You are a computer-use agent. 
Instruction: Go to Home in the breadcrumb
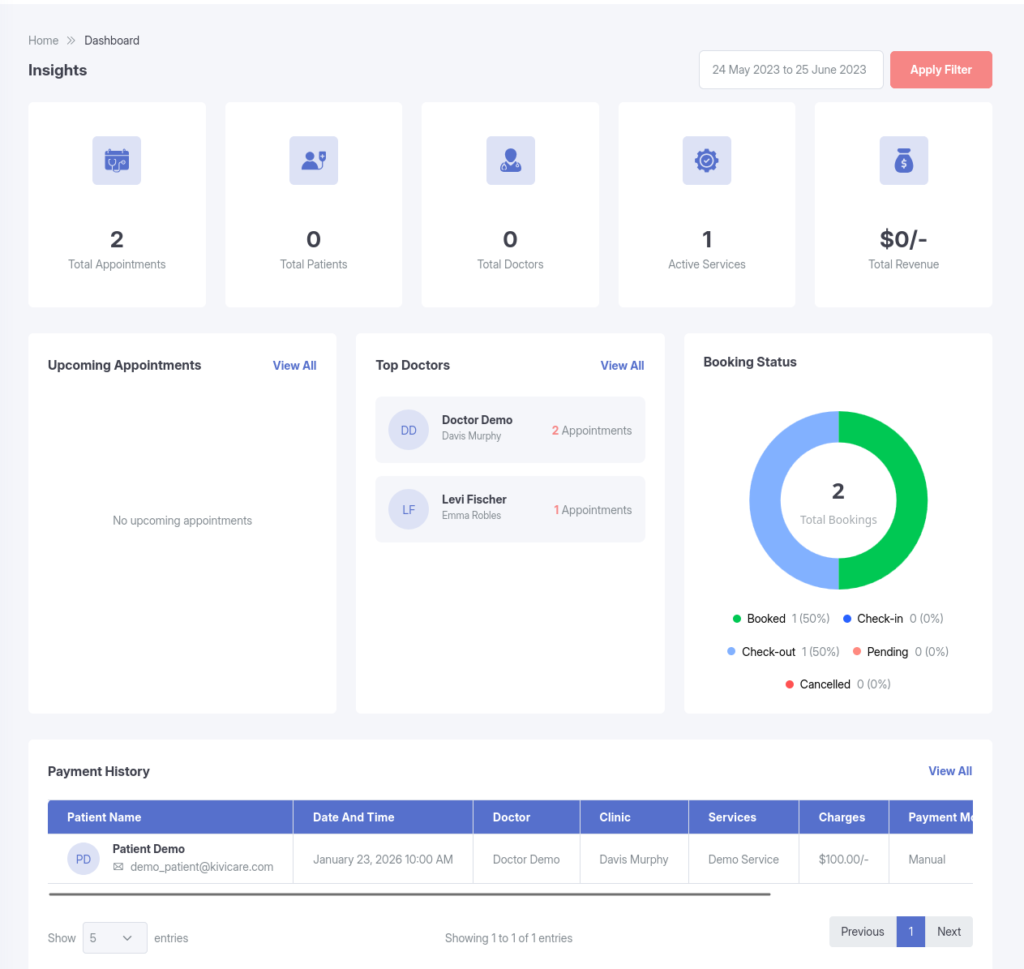43,41
